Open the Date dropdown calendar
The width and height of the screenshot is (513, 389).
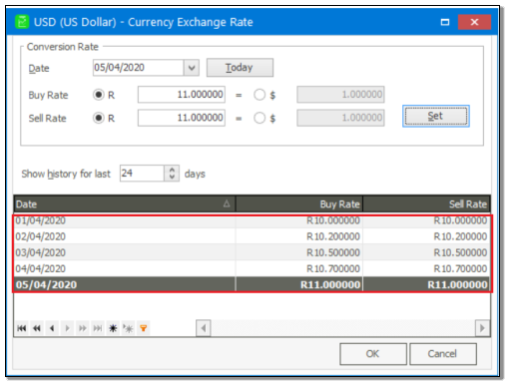coord(191,68)
